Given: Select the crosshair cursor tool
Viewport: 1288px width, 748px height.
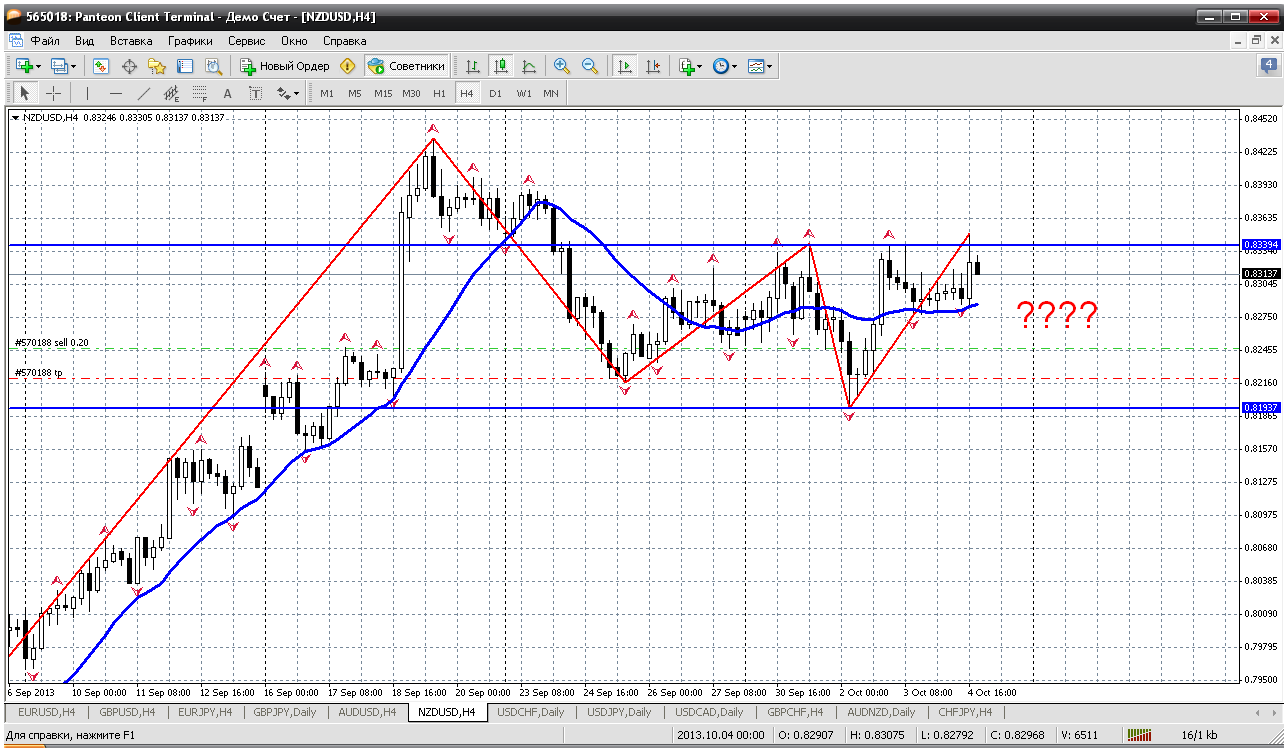Looking at the screenshot, I should point(53,93).
